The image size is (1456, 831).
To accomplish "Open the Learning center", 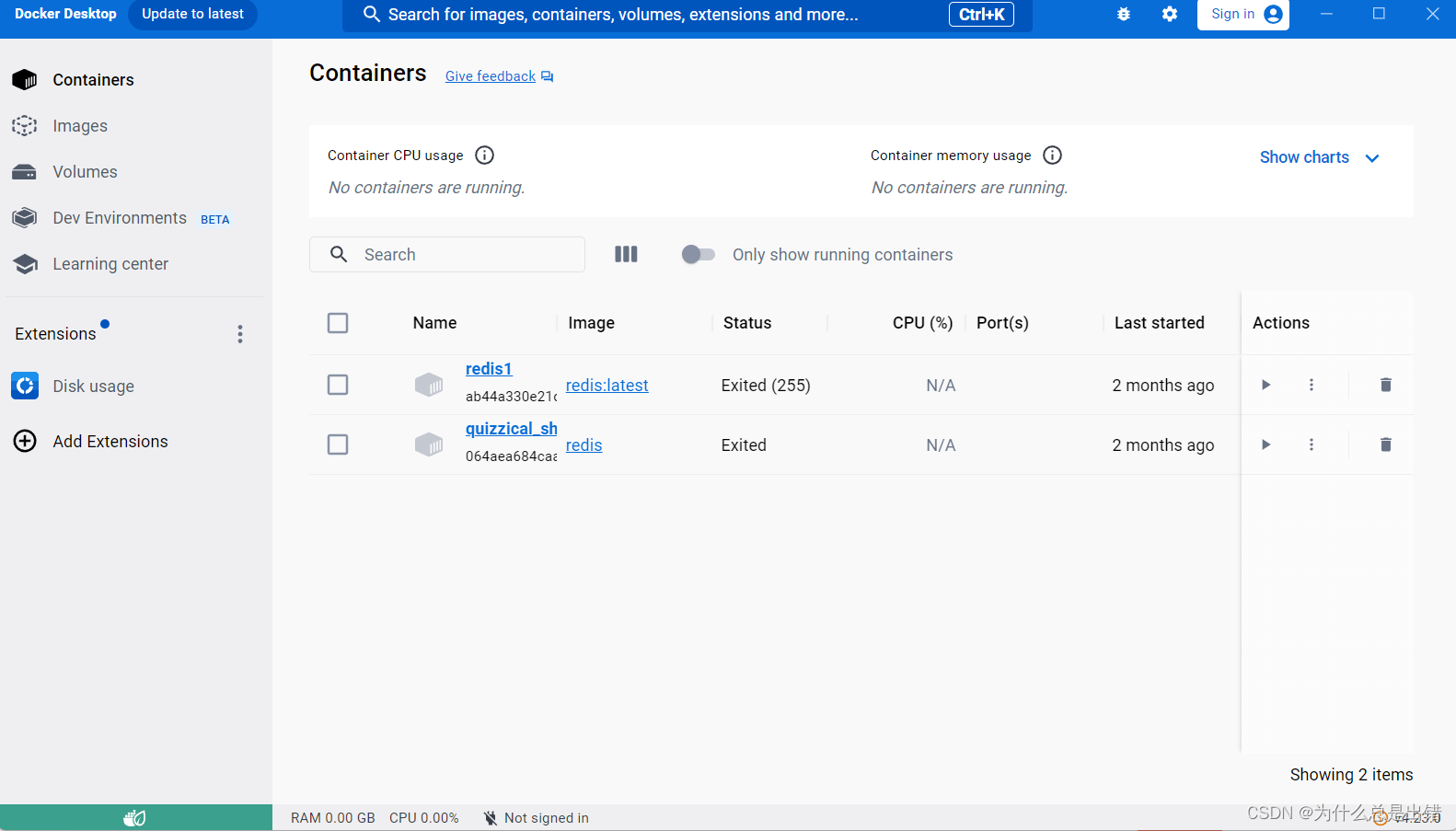I will click(110, 264).
